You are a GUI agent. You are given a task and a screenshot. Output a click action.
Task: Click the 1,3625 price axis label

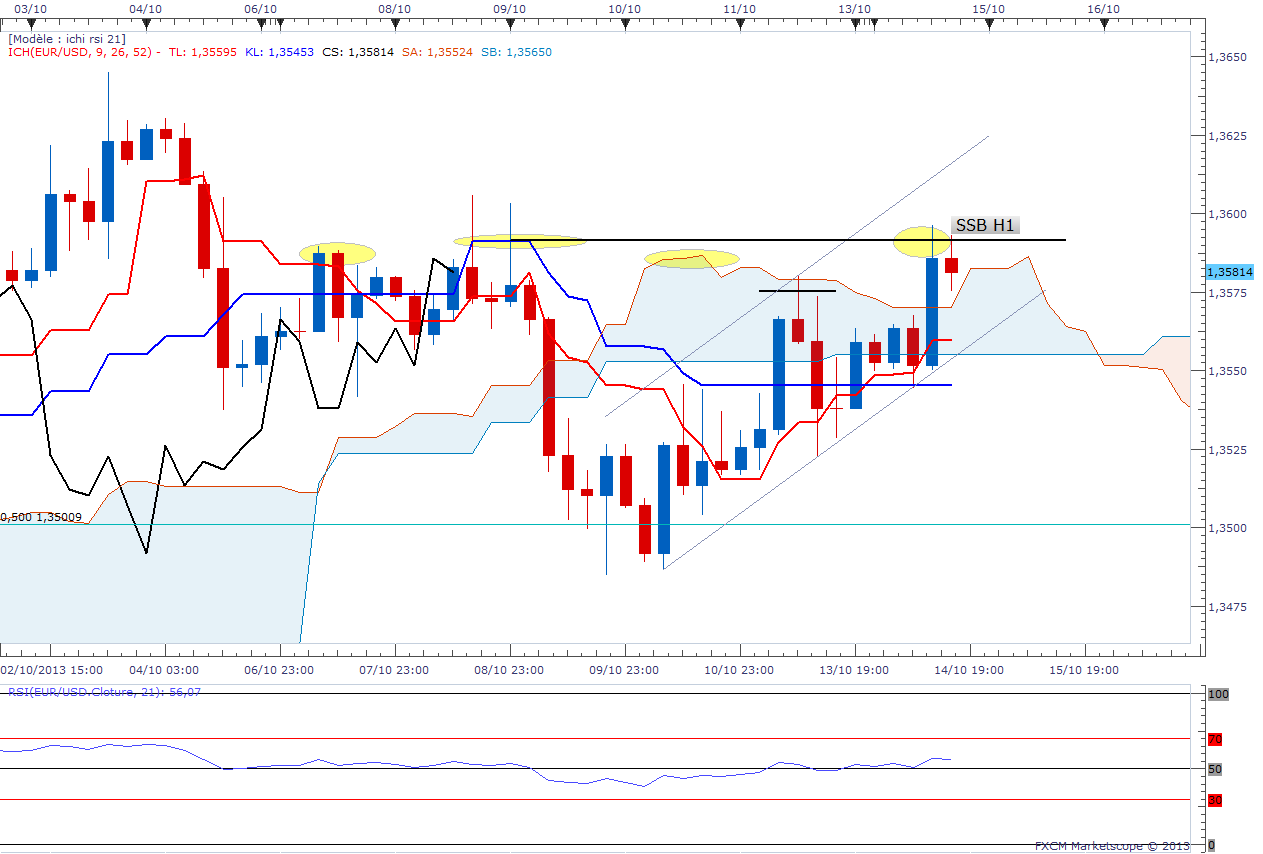pyautogui.click(x=1227, y=135)
